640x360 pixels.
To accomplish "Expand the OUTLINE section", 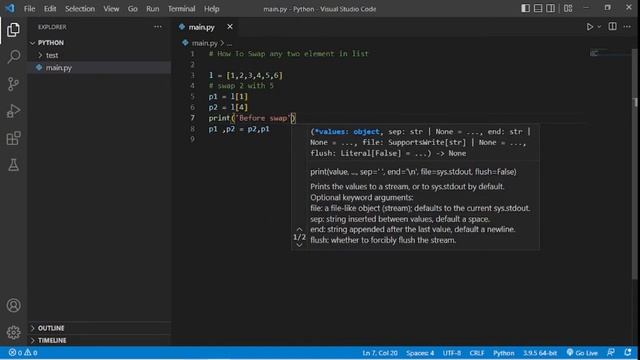I will (x=99, y=328).
